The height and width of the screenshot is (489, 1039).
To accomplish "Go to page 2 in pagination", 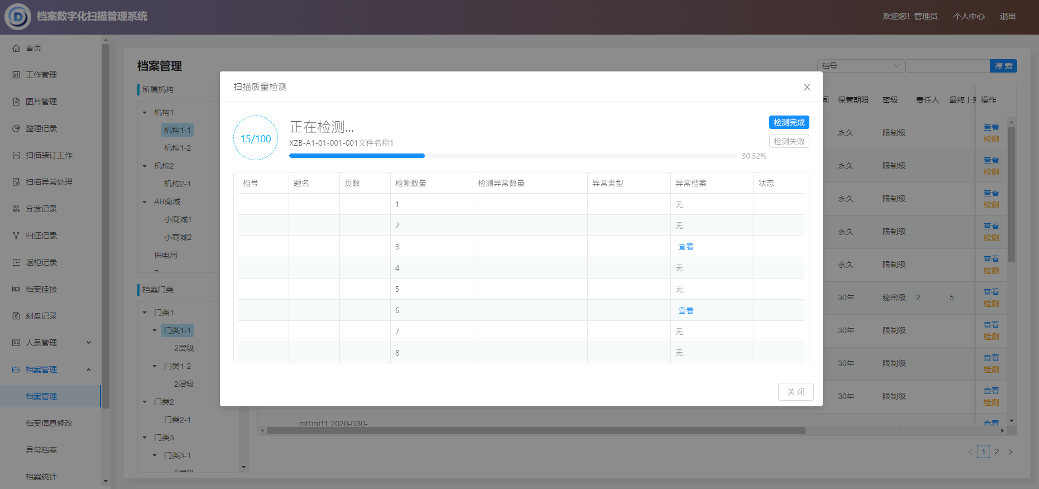I will click(x=996, y=452).
